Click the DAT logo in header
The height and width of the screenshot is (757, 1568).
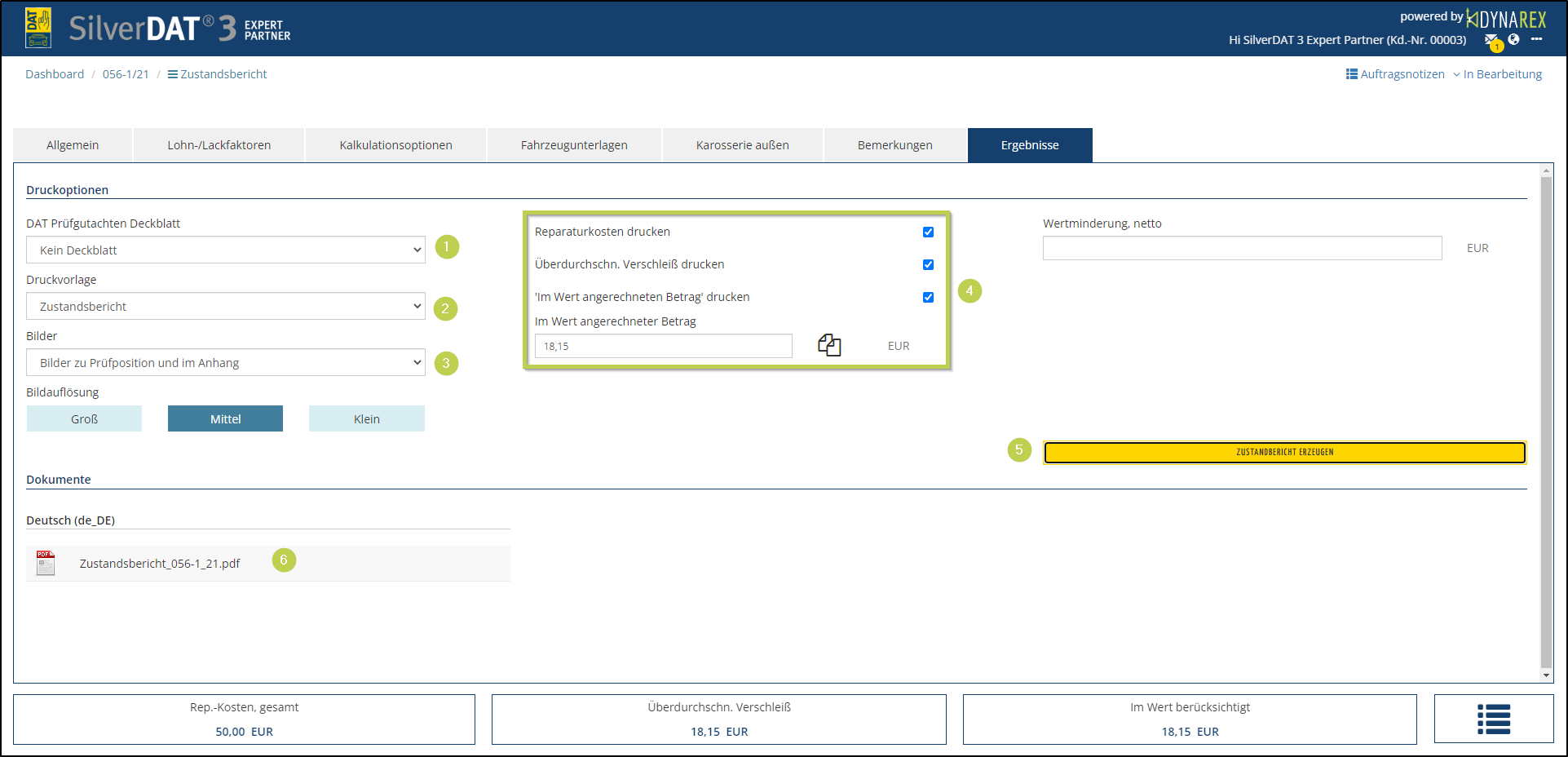click(38, 28)
